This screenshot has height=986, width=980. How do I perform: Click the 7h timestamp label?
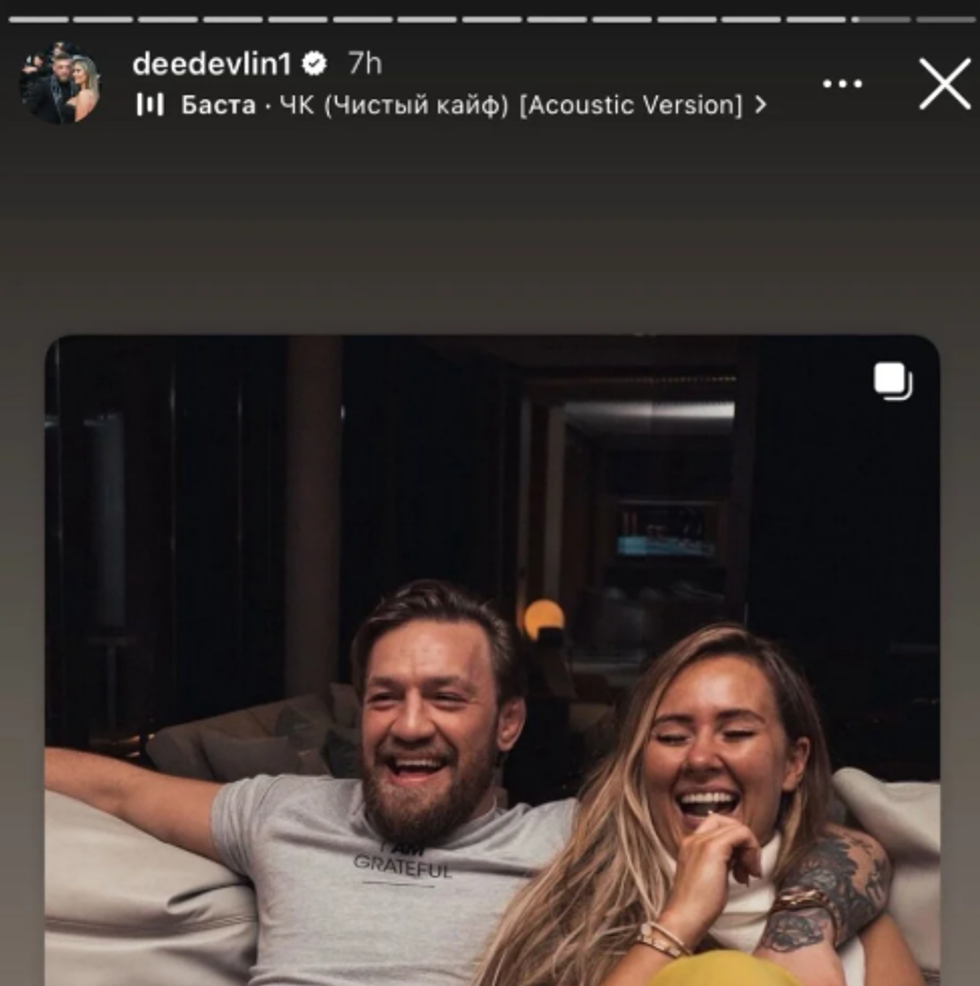coord(365,64)
